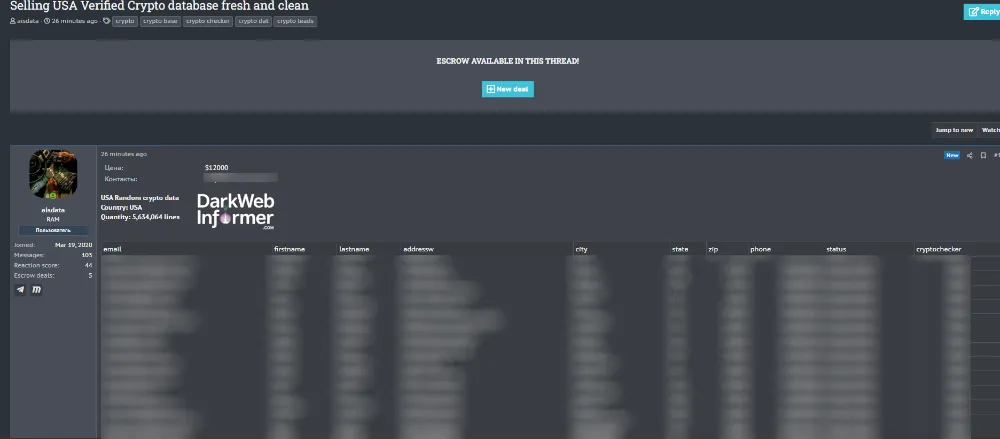Click the Watch button

point(990,130)
